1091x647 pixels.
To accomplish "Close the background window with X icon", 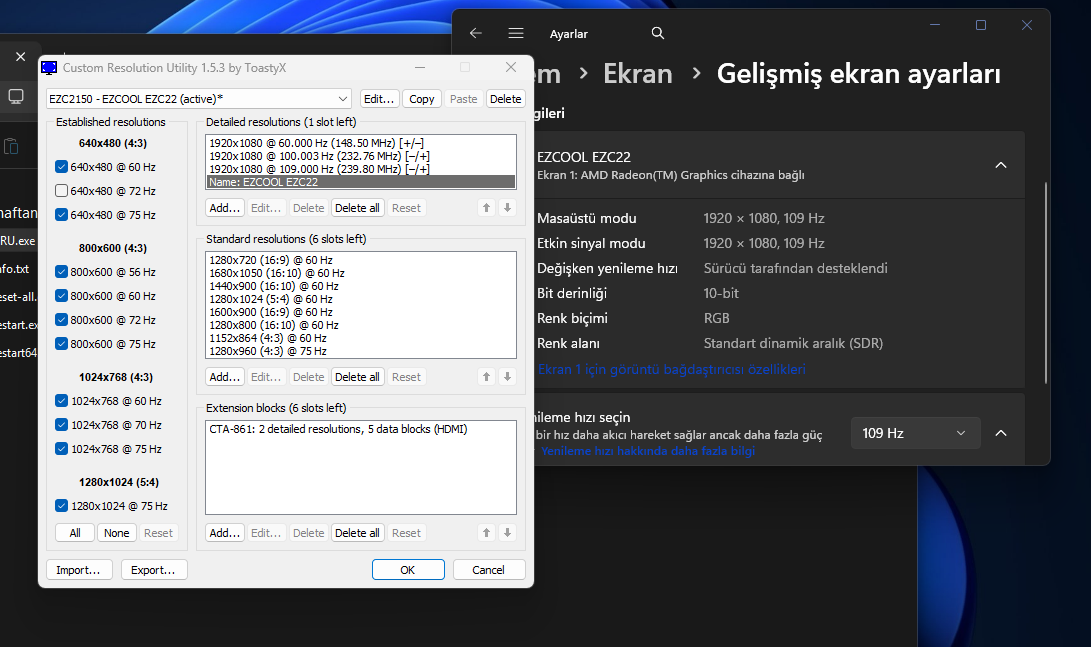I will [20, 56].
